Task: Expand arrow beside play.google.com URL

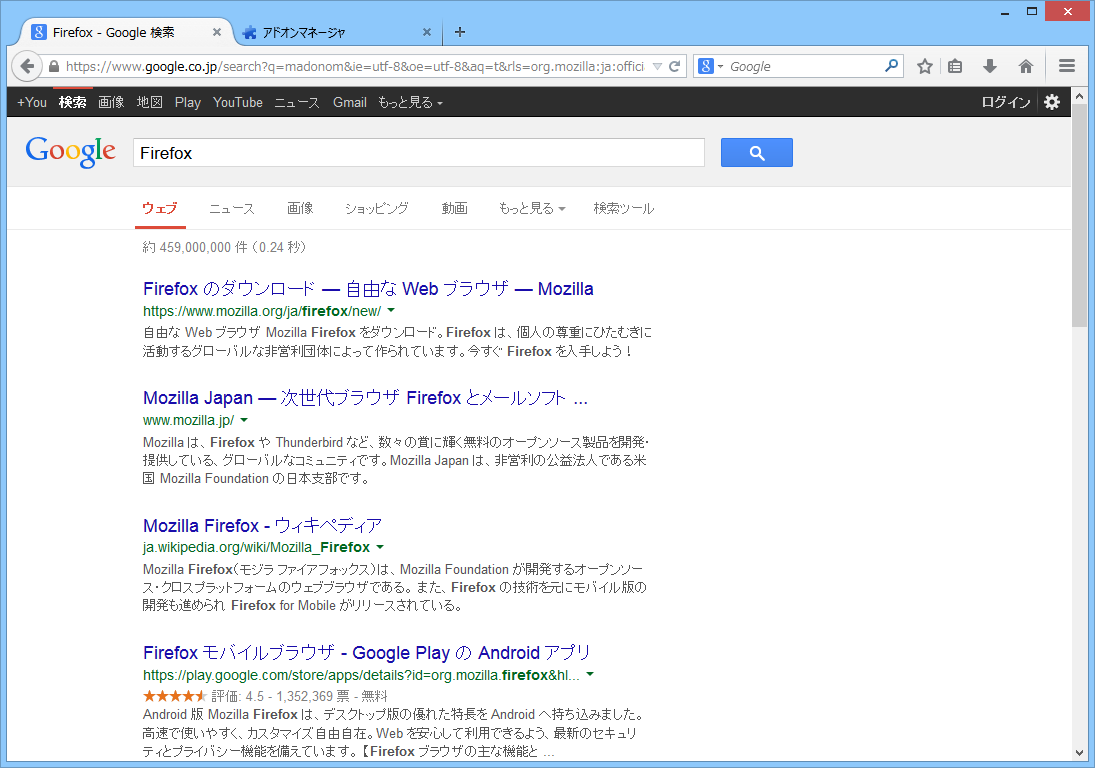Action: click(x=590, y=674)
